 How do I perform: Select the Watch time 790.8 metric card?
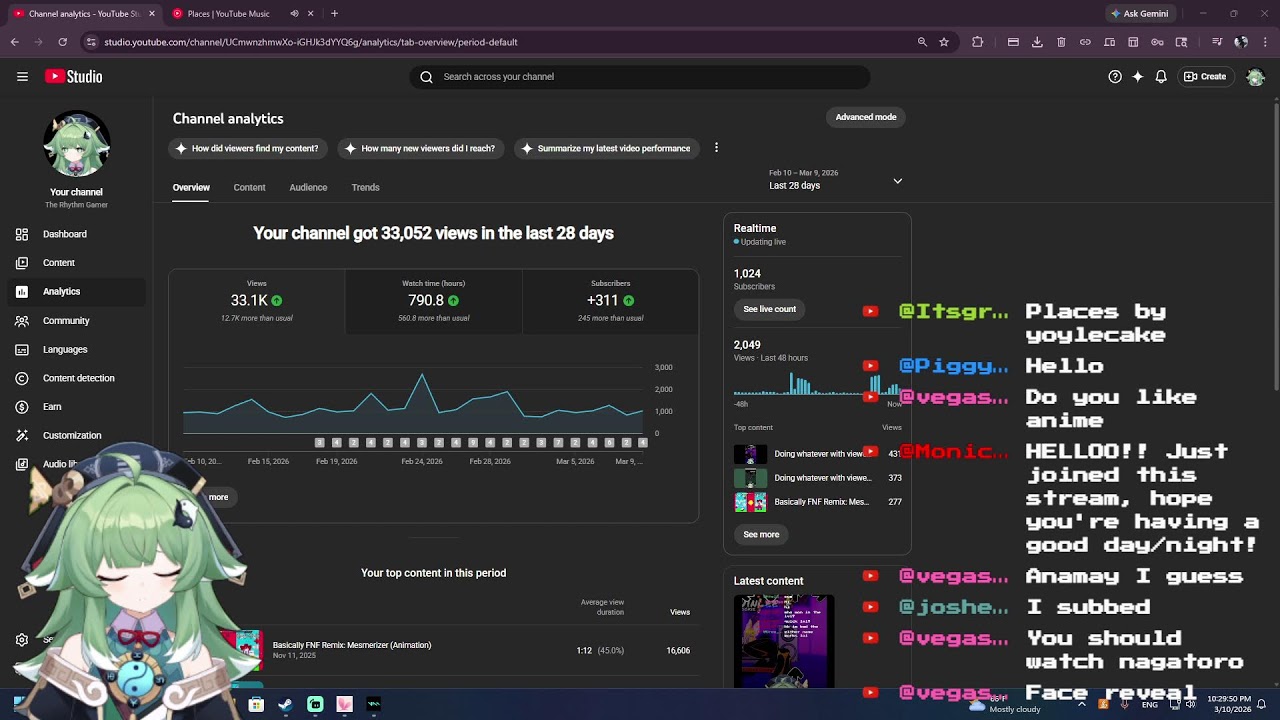point(434,301)
